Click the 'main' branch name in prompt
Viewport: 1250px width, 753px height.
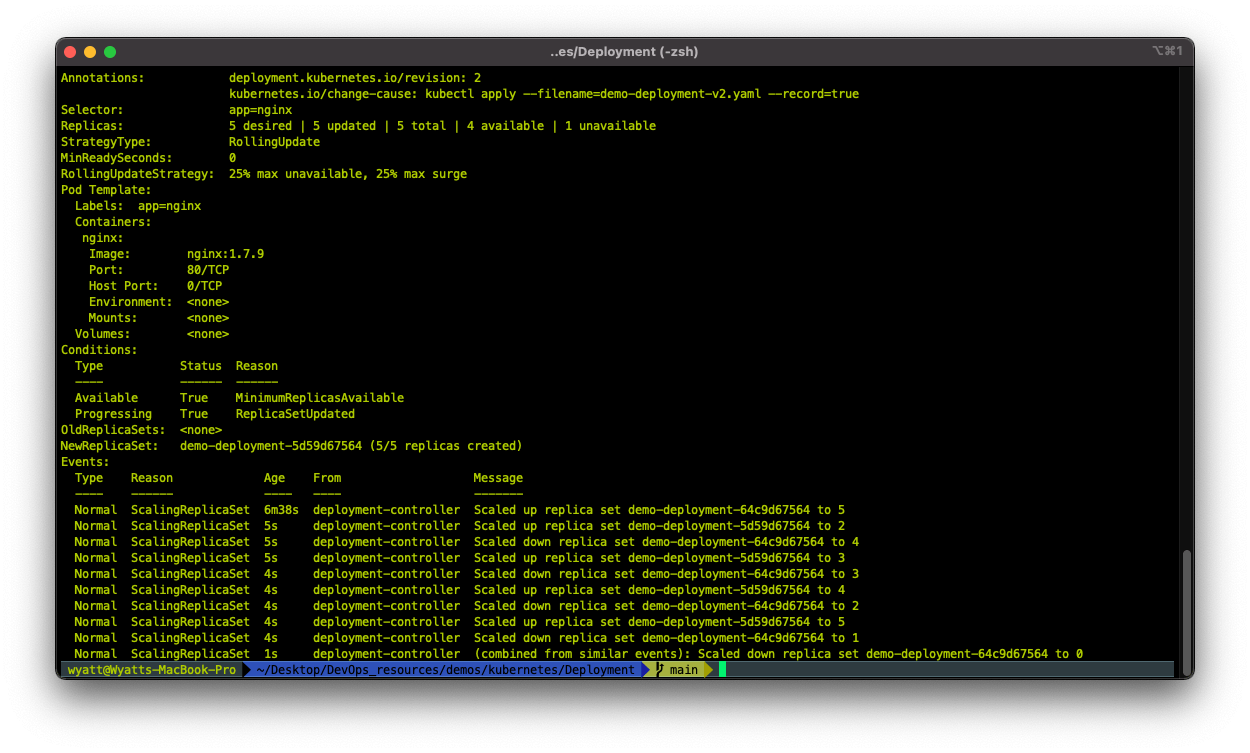[x=684, y=670]
